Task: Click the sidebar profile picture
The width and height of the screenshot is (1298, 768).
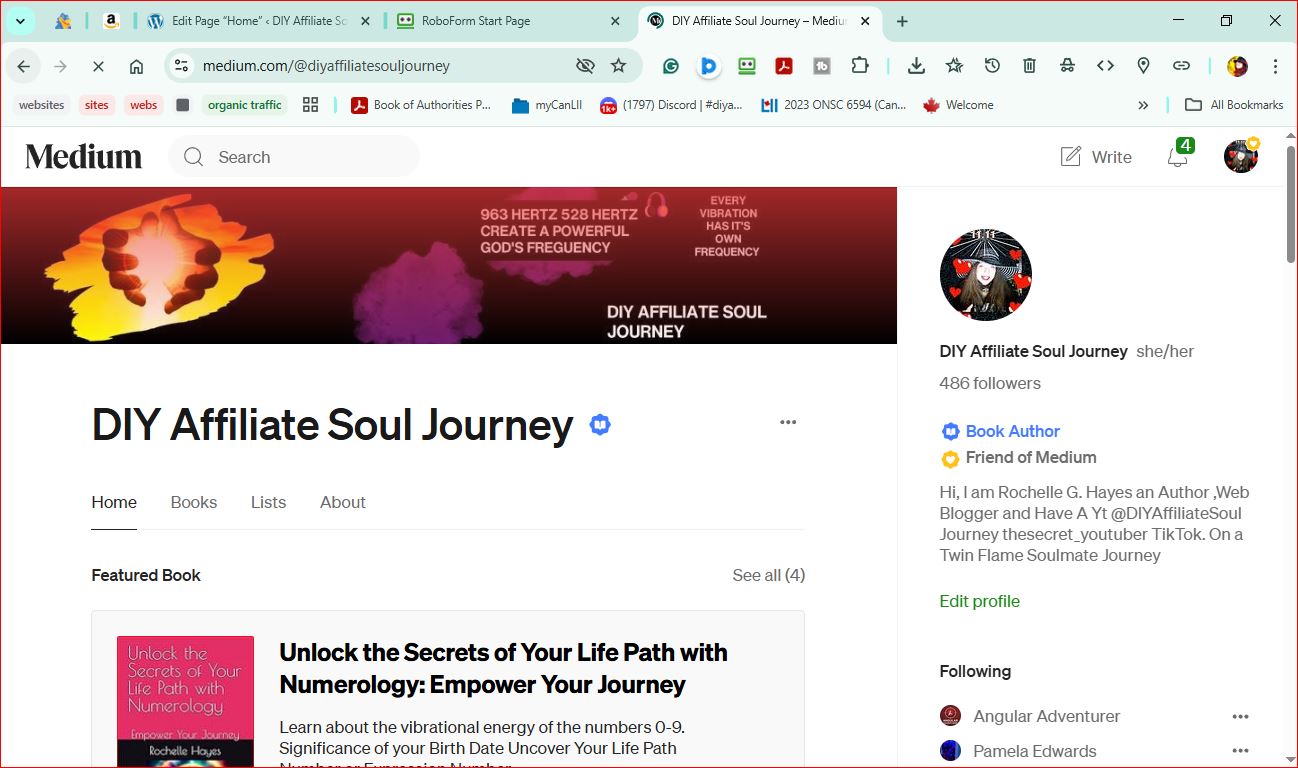Action: click(986, 275)
